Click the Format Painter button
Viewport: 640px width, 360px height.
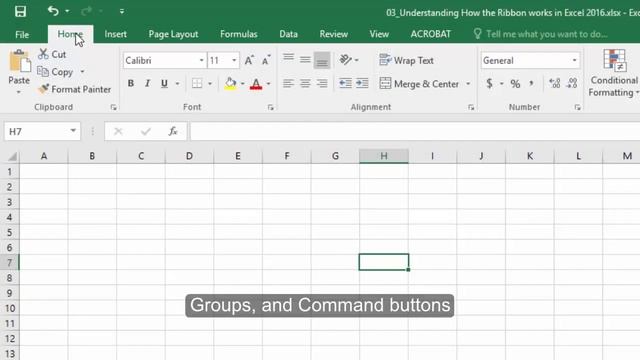74,89
